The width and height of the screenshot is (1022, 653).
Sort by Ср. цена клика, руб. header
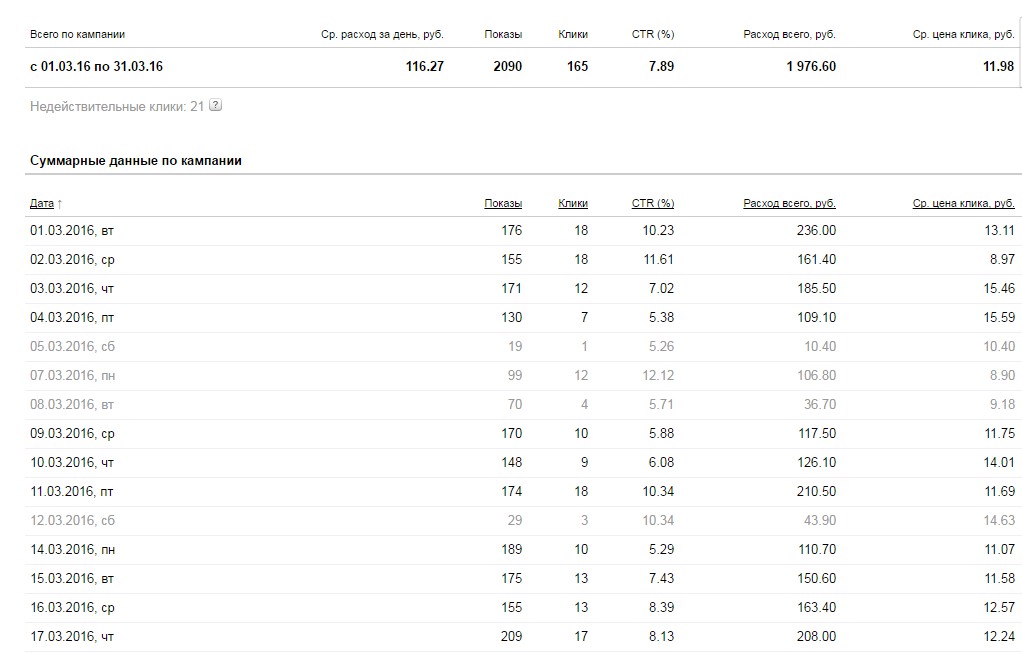point(963,203)
